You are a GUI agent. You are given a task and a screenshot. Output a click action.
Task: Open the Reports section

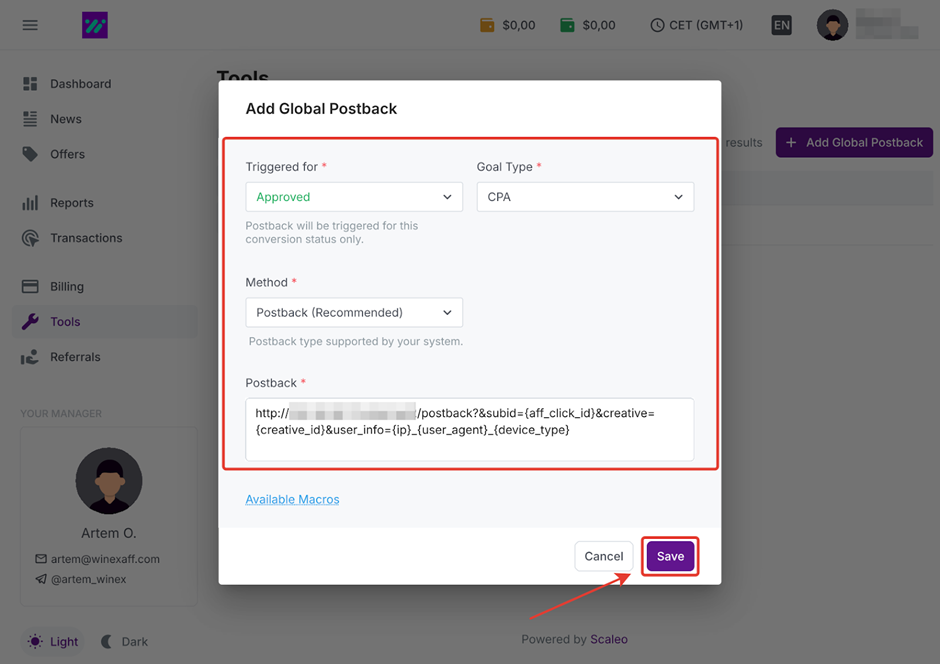[71, 203]
